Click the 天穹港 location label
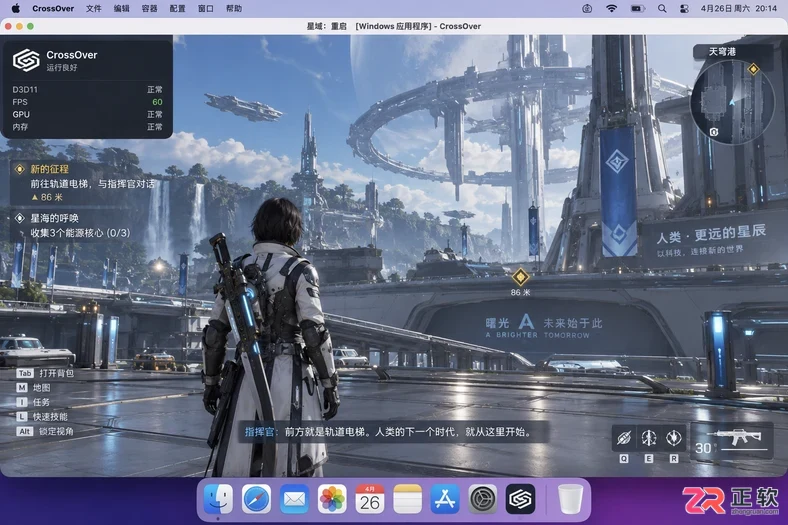This screenshot has height=525, width=788. 722,52
